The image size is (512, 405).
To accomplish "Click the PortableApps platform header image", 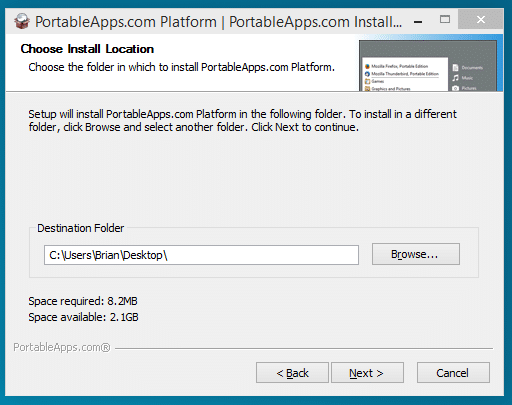I will [x=429, y=63].
